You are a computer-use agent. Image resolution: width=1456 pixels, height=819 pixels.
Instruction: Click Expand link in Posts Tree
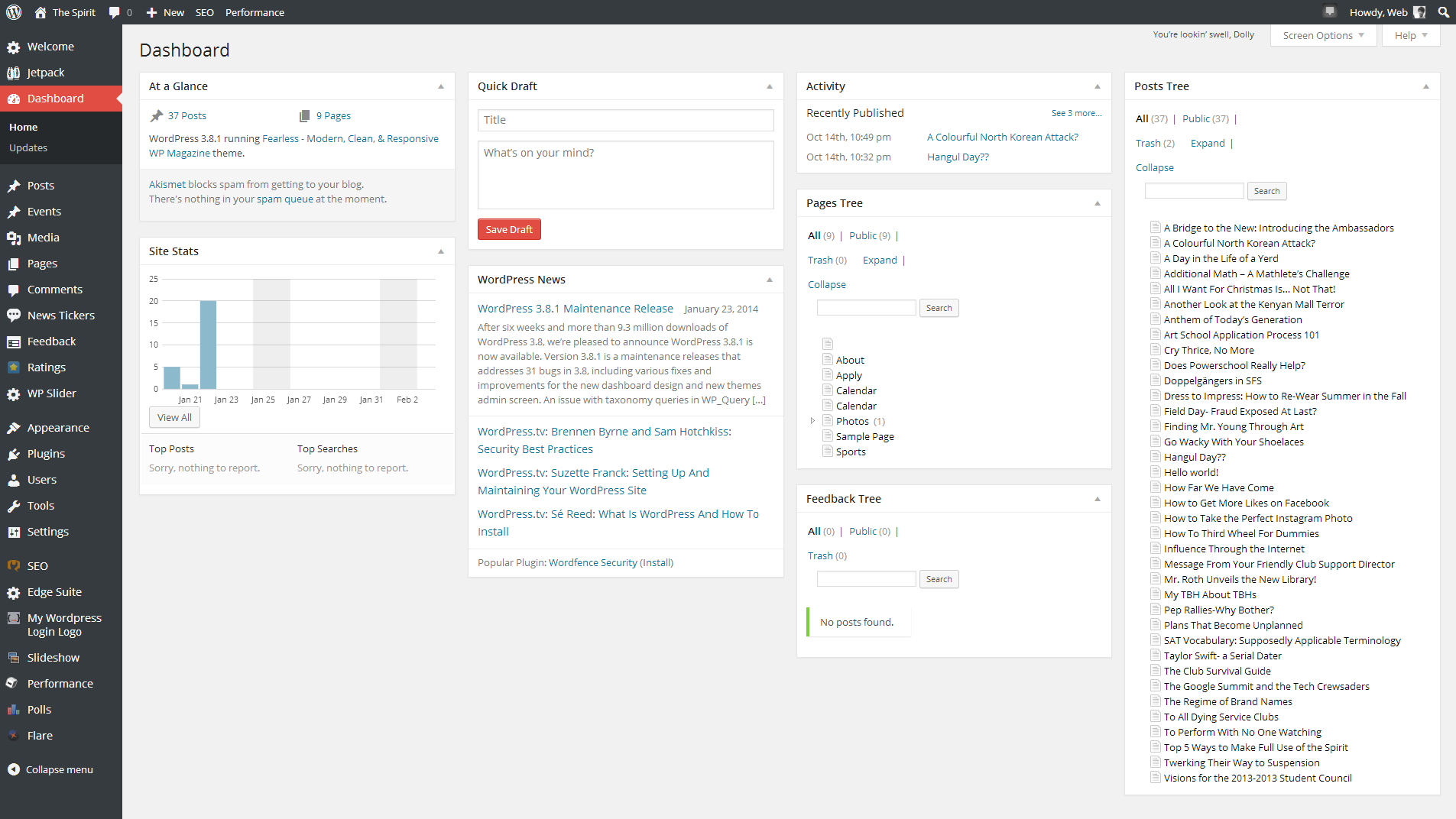click(x=1208, y=144)
